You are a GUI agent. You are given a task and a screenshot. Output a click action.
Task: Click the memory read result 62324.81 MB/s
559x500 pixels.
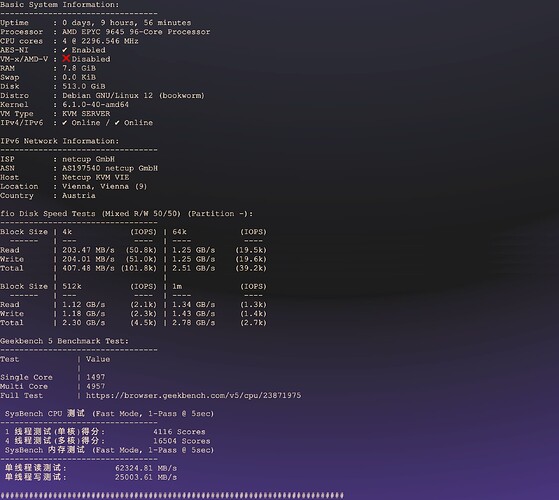146,468
